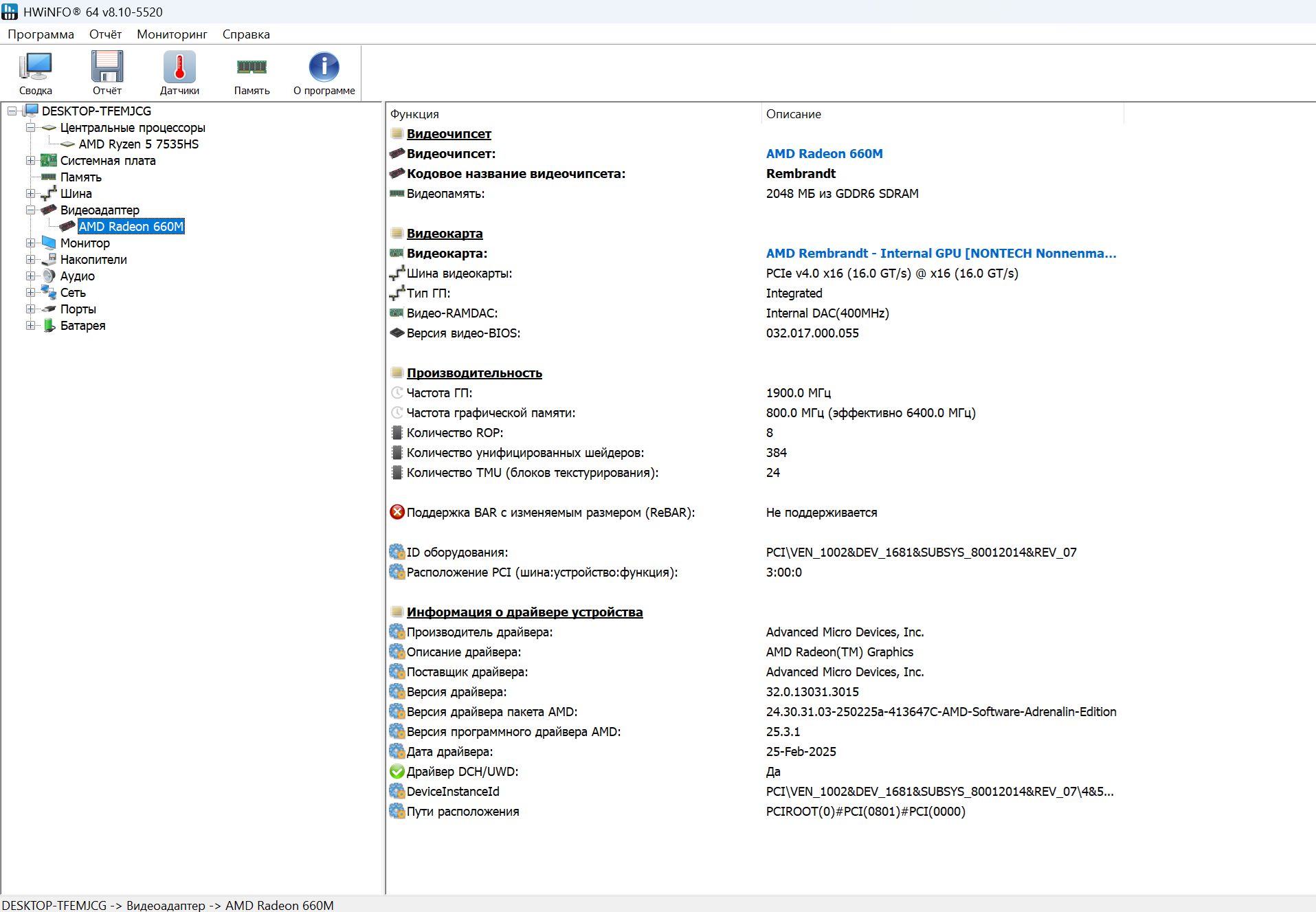Screen dimensions: 1316x912
Task: Click the RAM icon beside Память tree item
Action: click(x=49, y=177)
